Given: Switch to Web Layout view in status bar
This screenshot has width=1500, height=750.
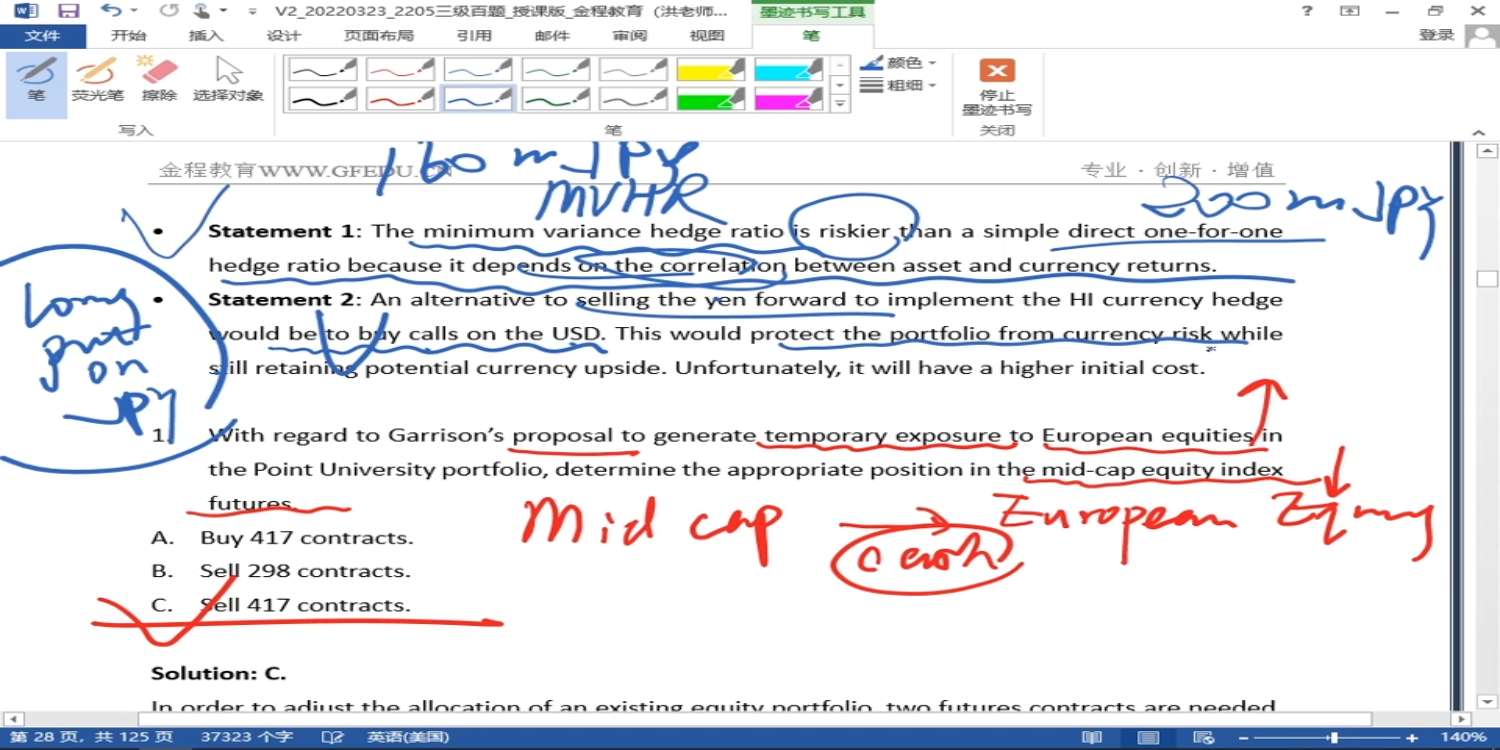Looking at the screenshot, I should pos(1204,738).
